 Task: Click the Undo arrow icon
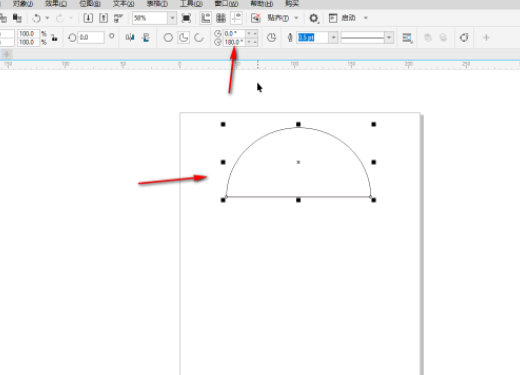click(36, 18)
